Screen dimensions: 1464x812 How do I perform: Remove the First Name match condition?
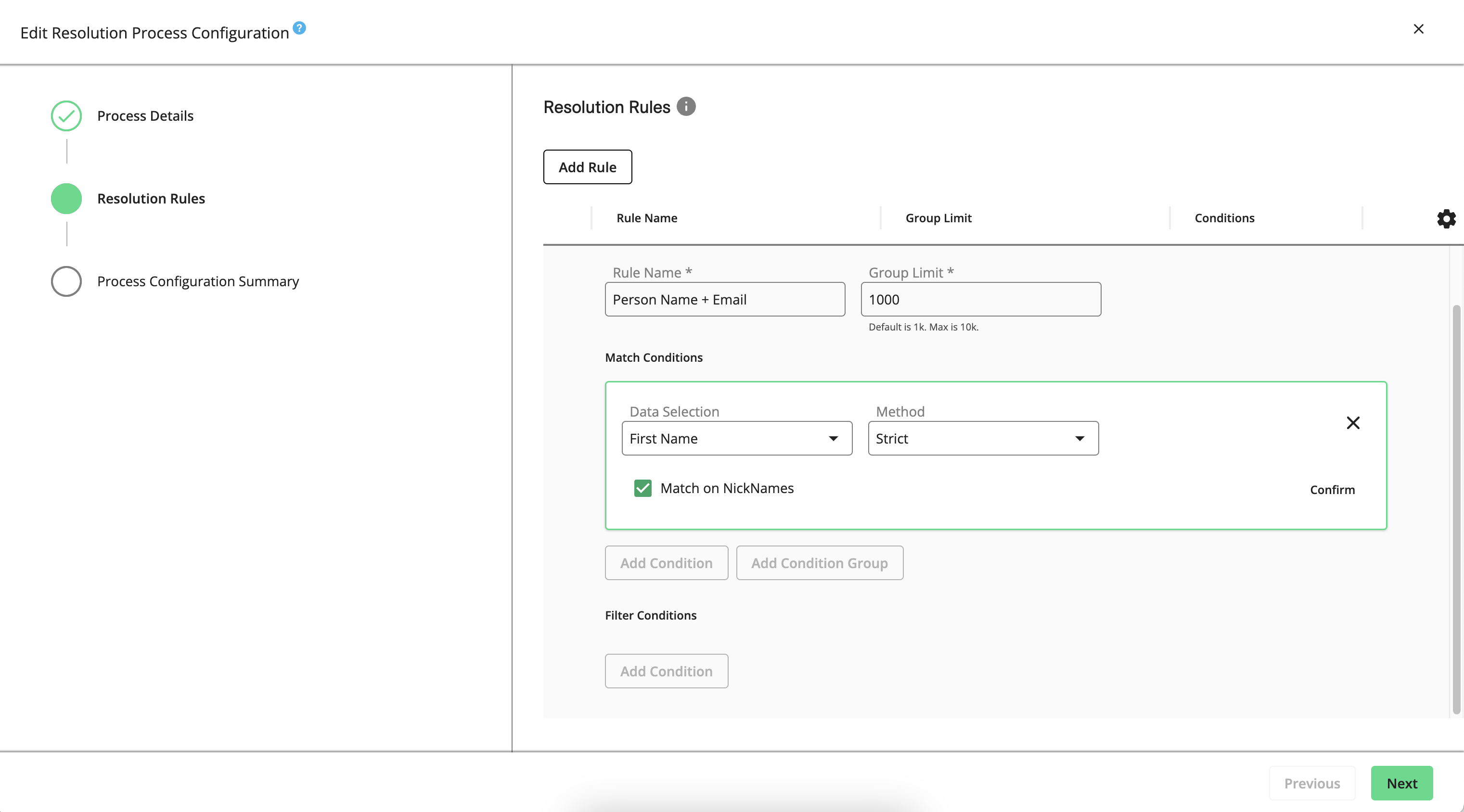(1353, 423)
